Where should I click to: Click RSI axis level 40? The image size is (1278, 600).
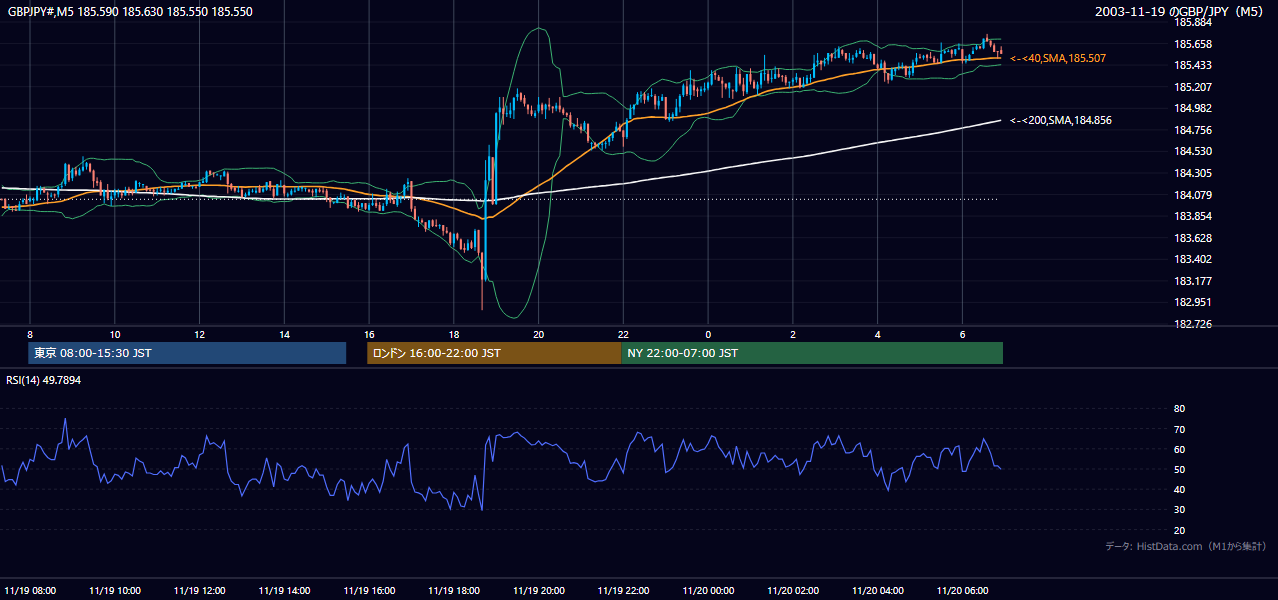[1179, 489]
